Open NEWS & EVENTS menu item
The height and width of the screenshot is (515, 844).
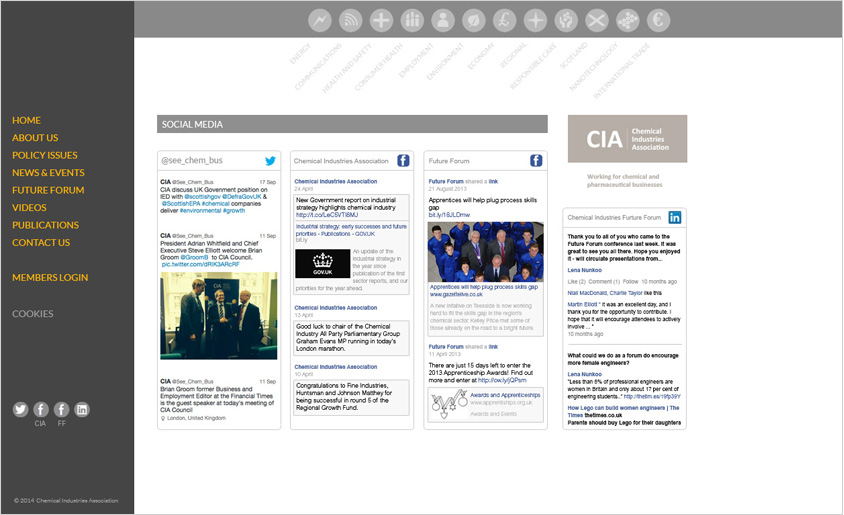tap(48, 173)
